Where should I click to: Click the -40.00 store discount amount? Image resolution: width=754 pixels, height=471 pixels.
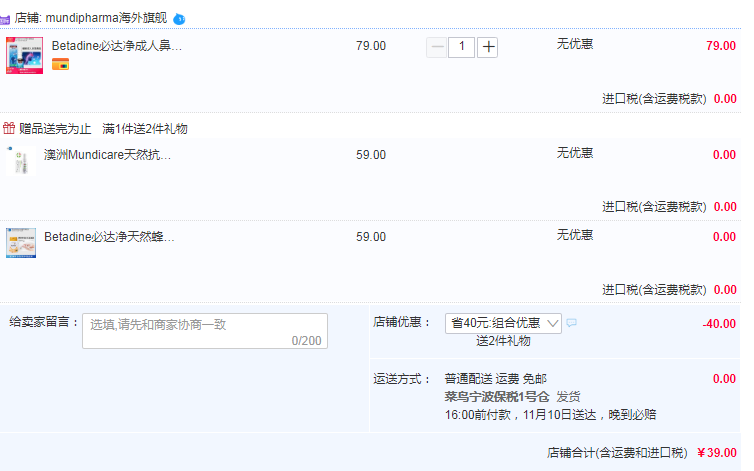719,324
